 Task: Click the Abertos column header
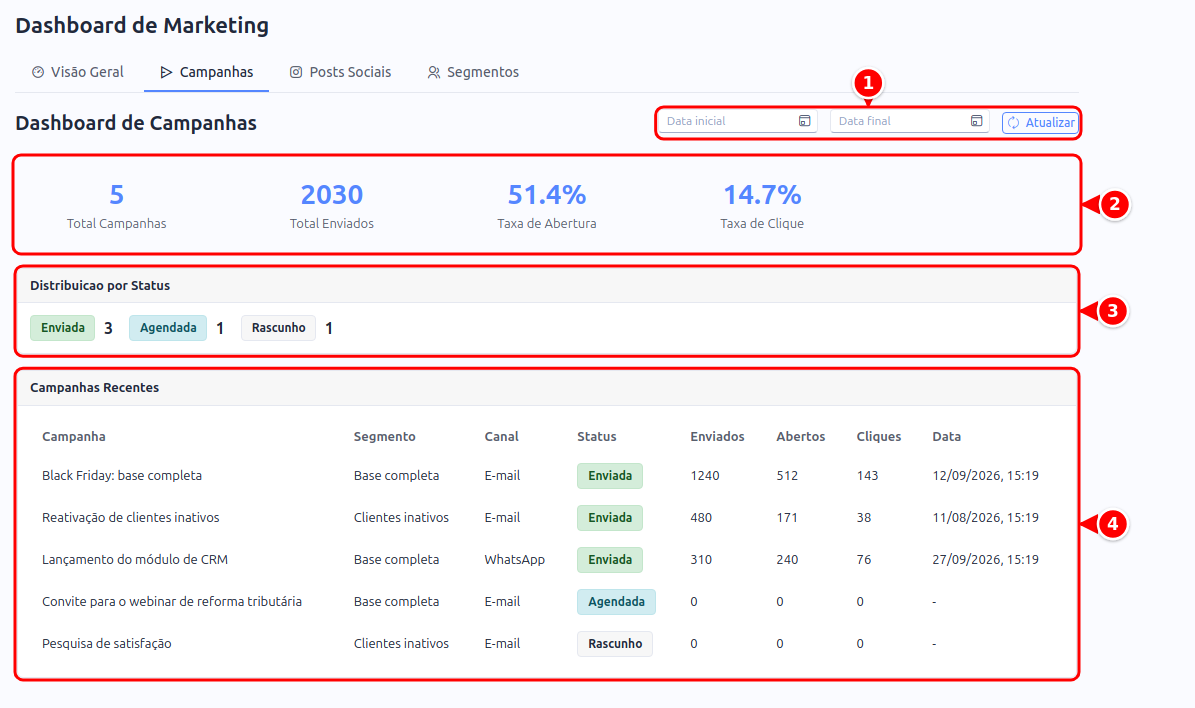[800, 437]
